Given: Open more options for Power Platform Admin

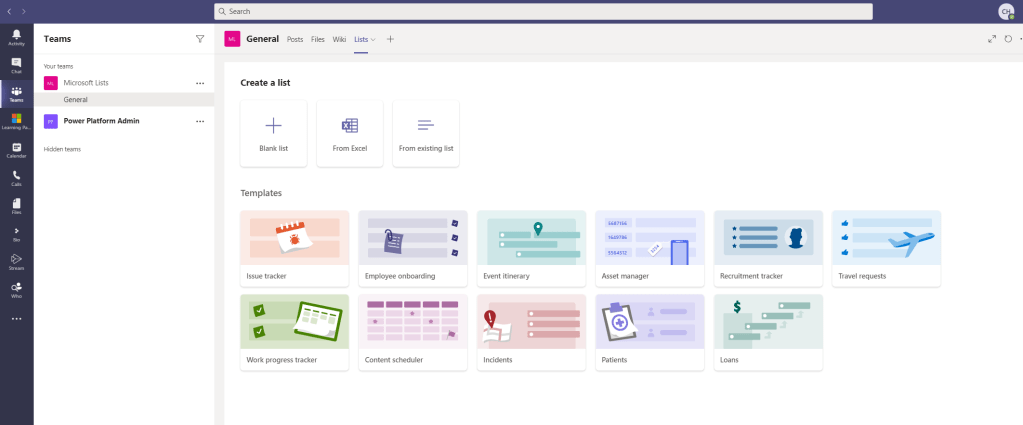Looking at the screenshot, I should click(200, 121).
